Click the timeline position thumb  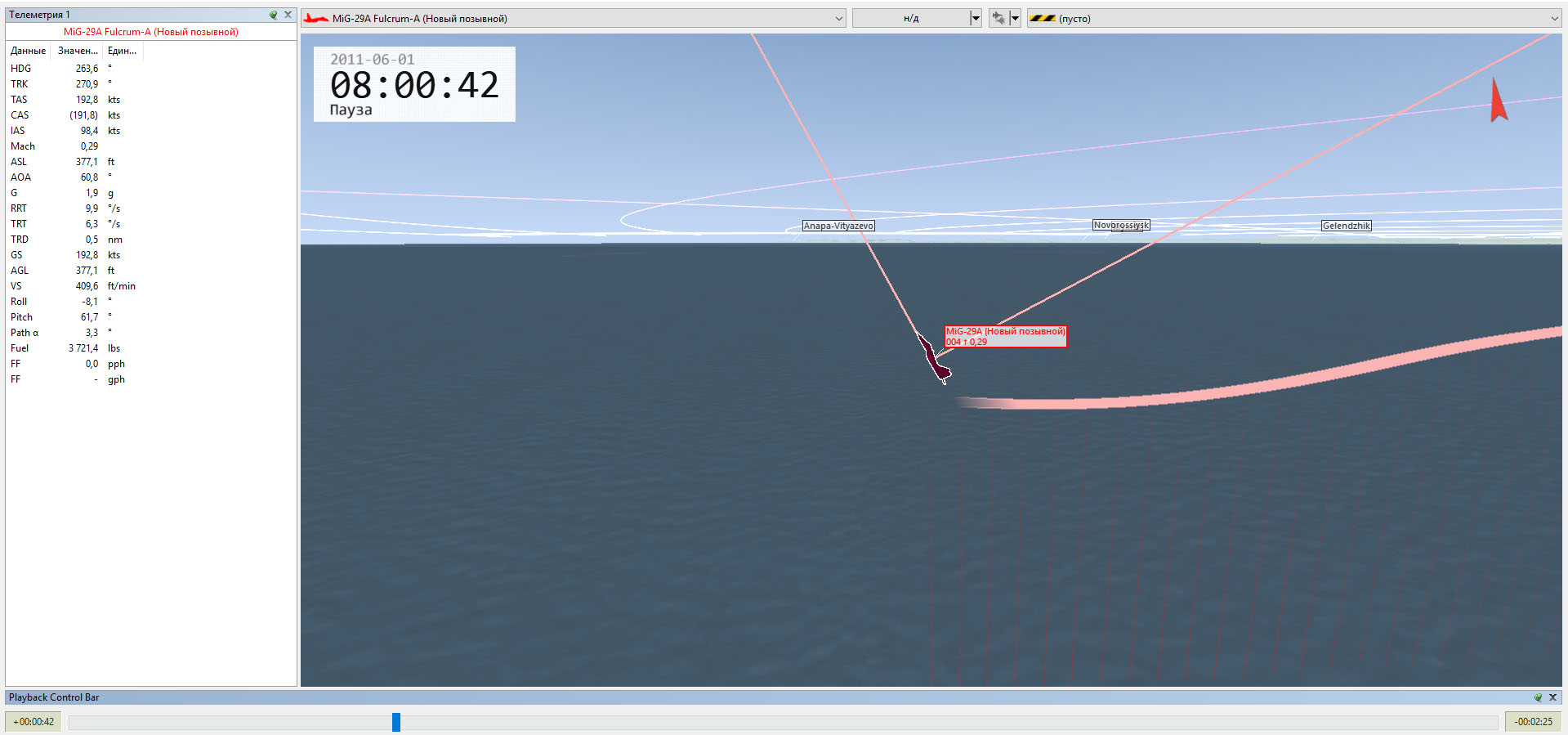[395, 722]
